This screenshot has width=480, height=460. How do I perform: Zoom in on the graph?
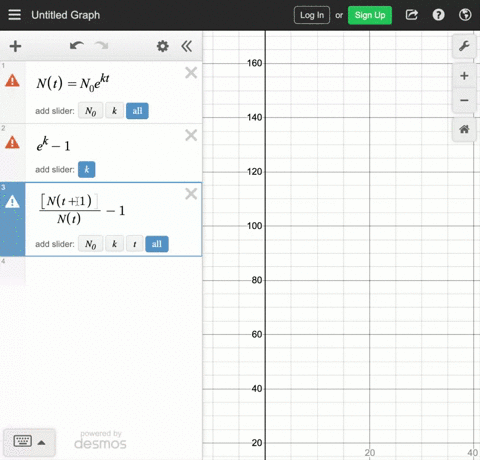464,76
